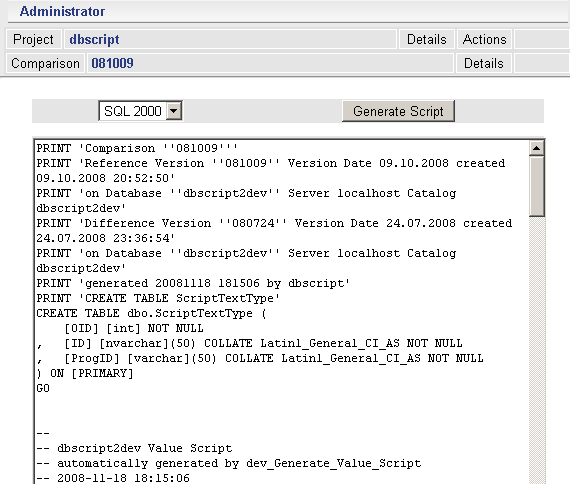Screen dimensions: 570x484
Task: Click the script box scroll-up arrow
Action: pyautogui.click(x=537, y=148)
